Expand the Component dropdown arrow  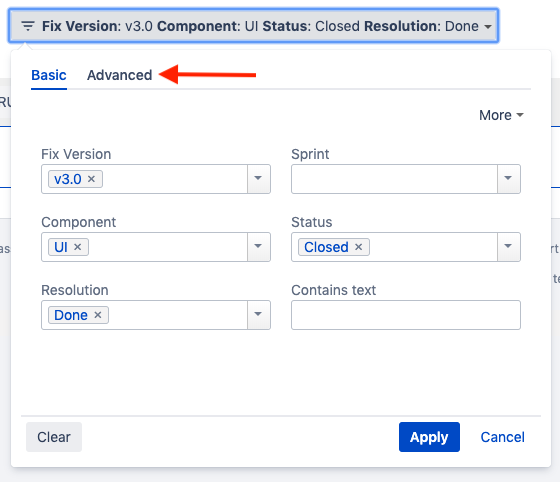coord(259,247)
